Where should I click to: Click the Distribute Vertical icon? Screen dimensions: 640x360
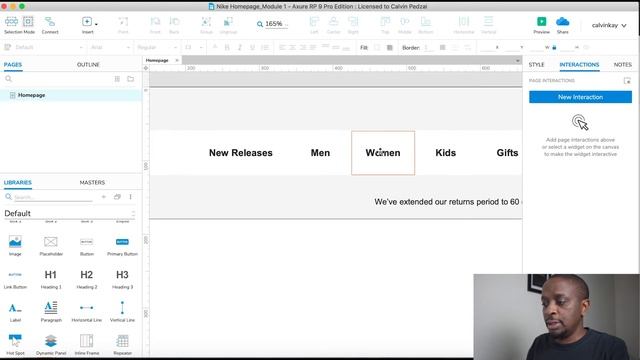(x=488, y=21)
